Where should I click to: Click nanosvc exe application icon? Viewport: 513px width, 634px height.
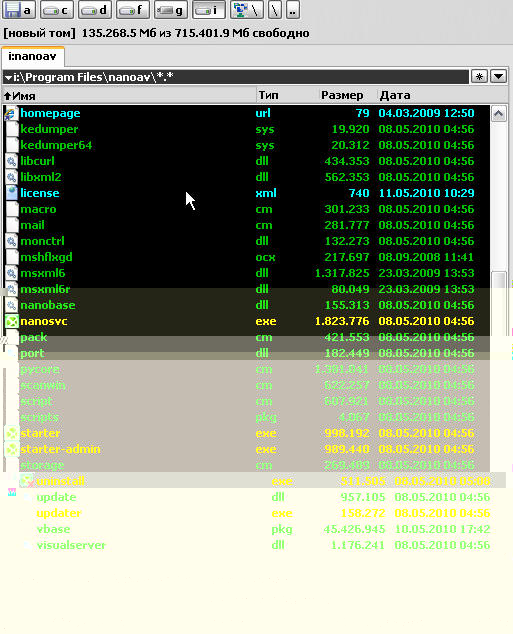pos(11,321)
